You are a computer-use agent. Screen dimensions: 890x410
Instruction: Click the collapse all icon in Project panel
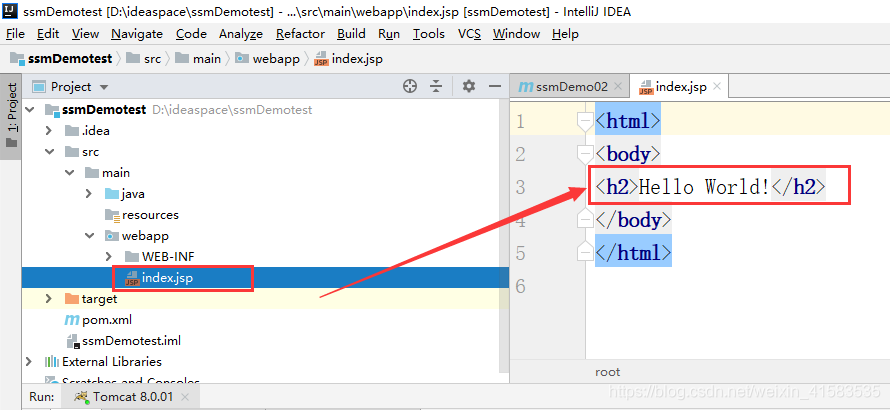[436, 86]
